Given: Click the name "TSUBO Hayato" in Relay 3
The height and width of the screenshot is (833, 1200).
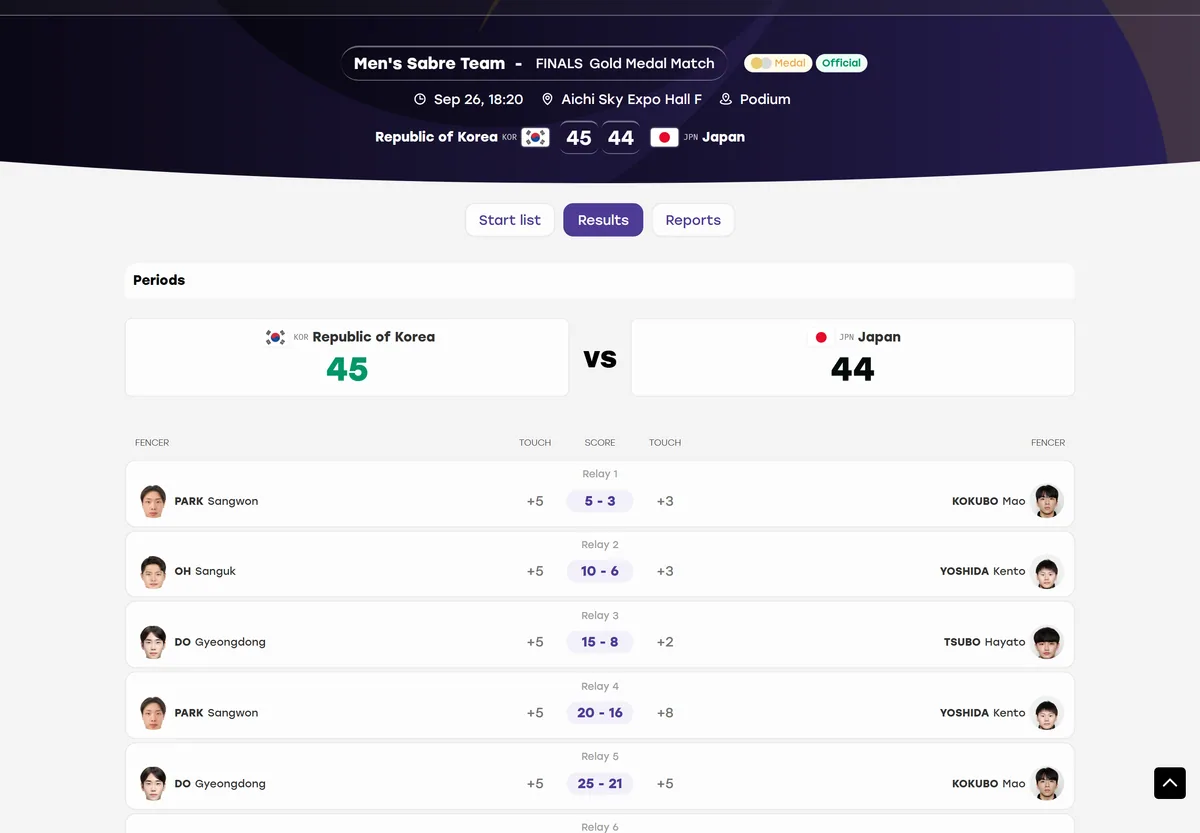Looking at the screenshot, I should point(984,642).
